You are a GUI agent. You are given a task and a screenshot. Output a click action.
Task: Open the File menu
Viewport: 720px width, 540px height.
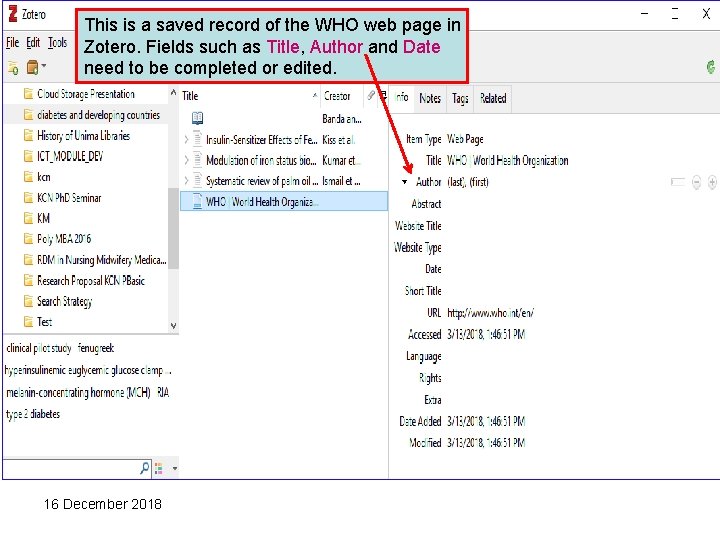[x=12, y=43]
